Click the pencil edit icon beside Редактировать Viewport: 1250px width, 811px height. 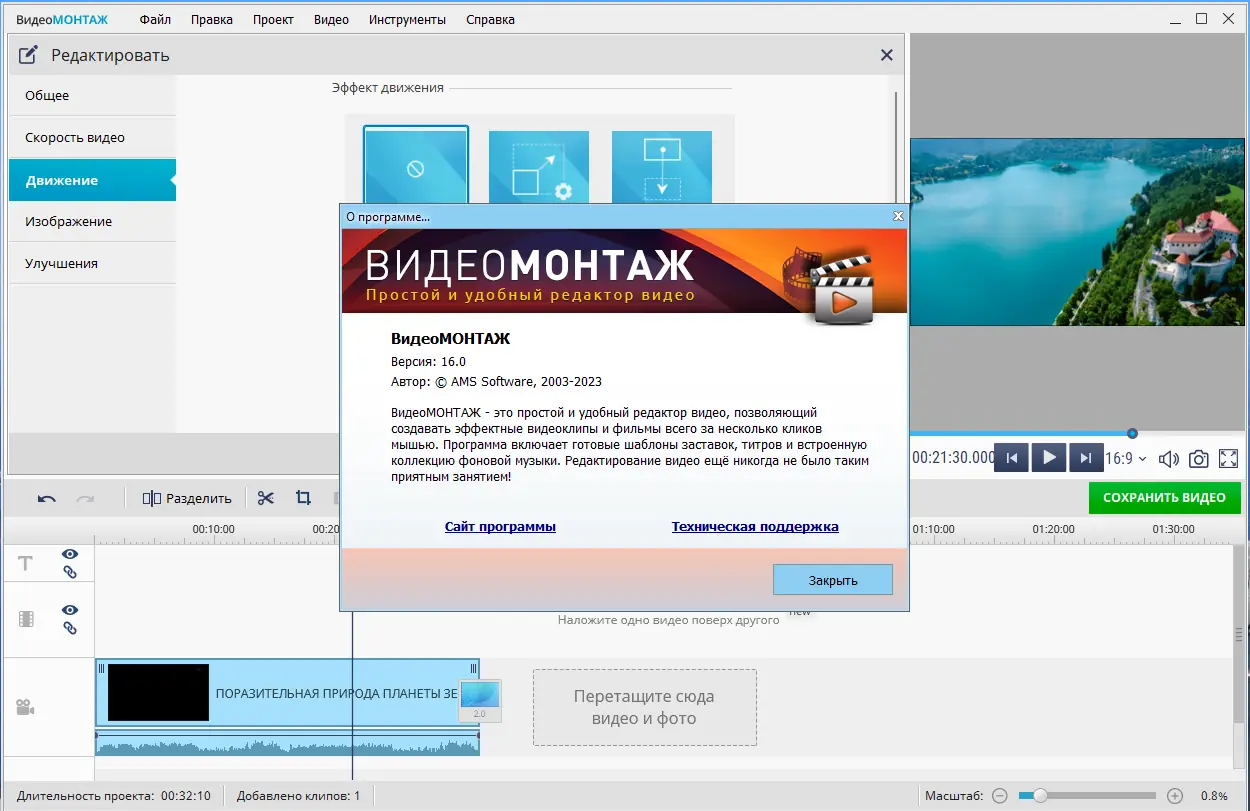29,55
